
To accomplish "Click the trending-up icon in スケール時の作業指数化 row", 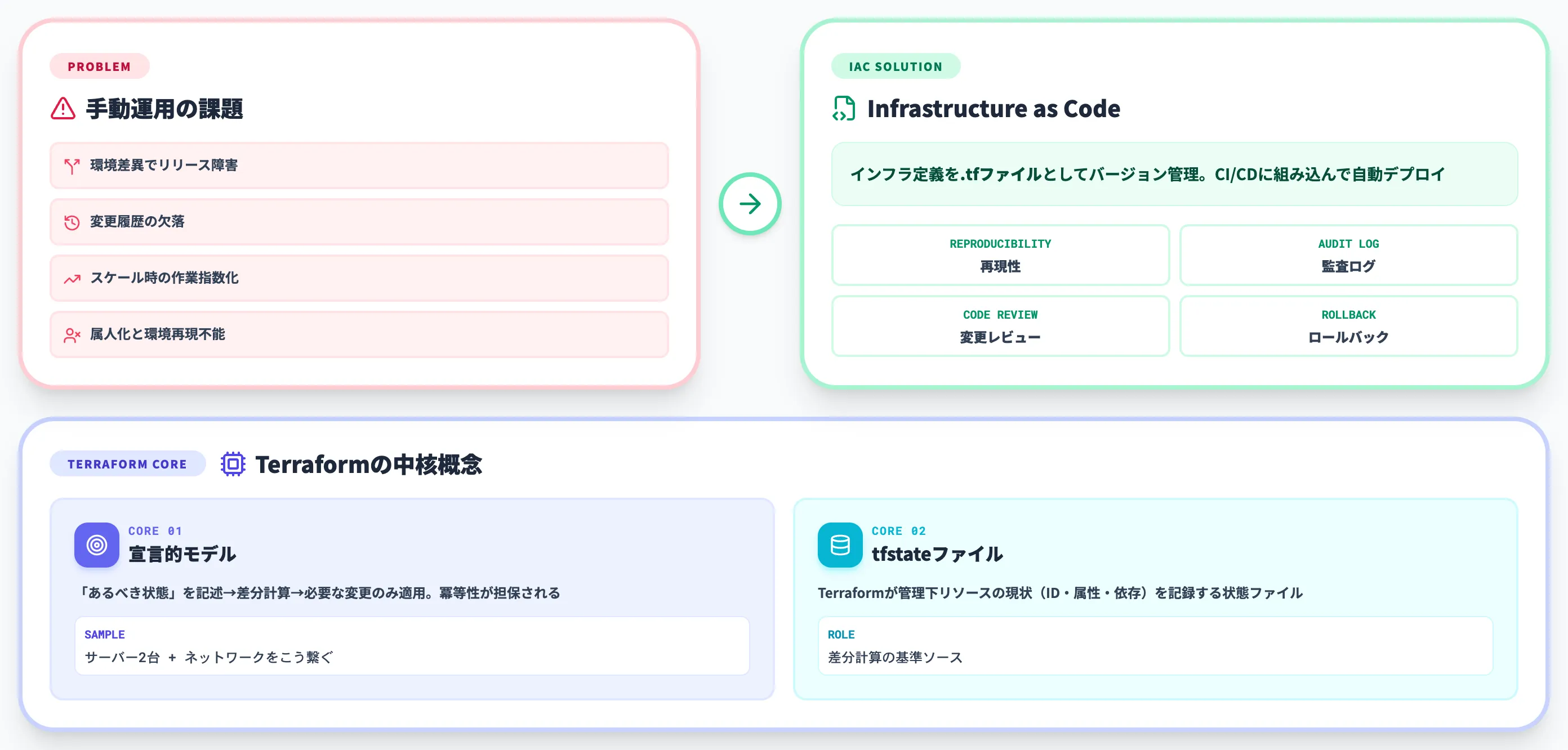I will point(72,279).
